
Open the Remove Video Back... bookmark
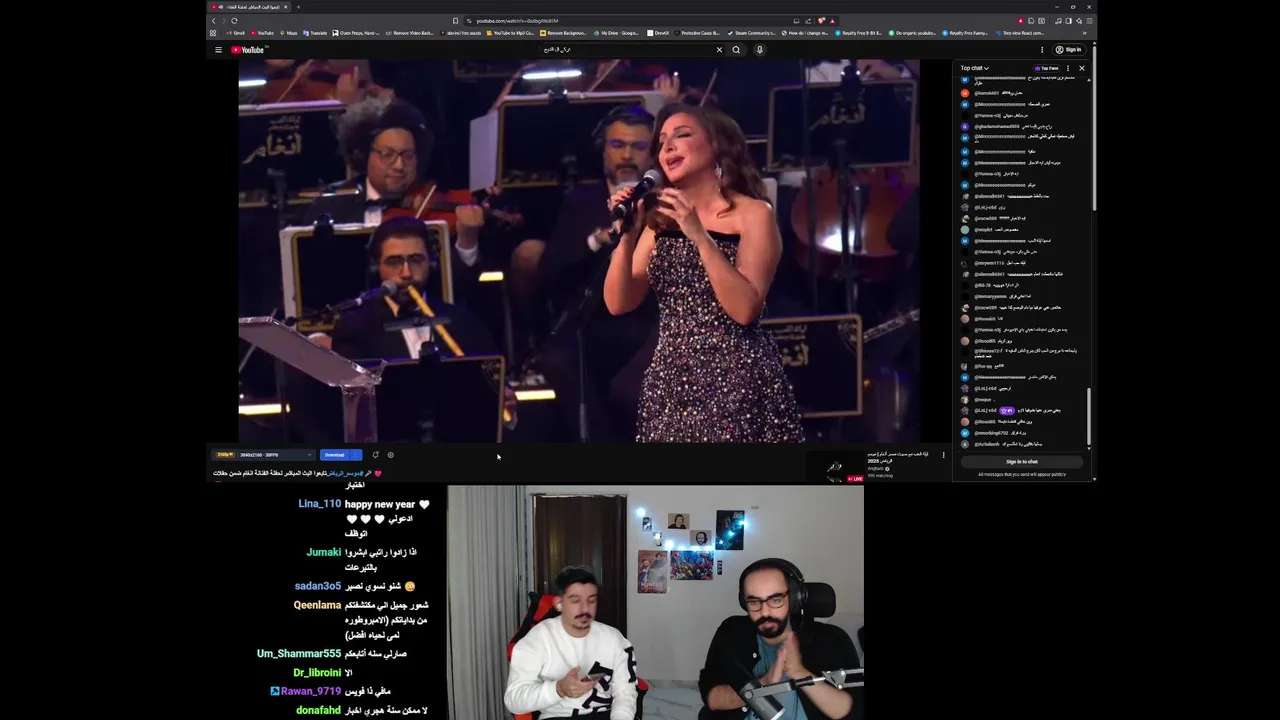coord(410,33)
